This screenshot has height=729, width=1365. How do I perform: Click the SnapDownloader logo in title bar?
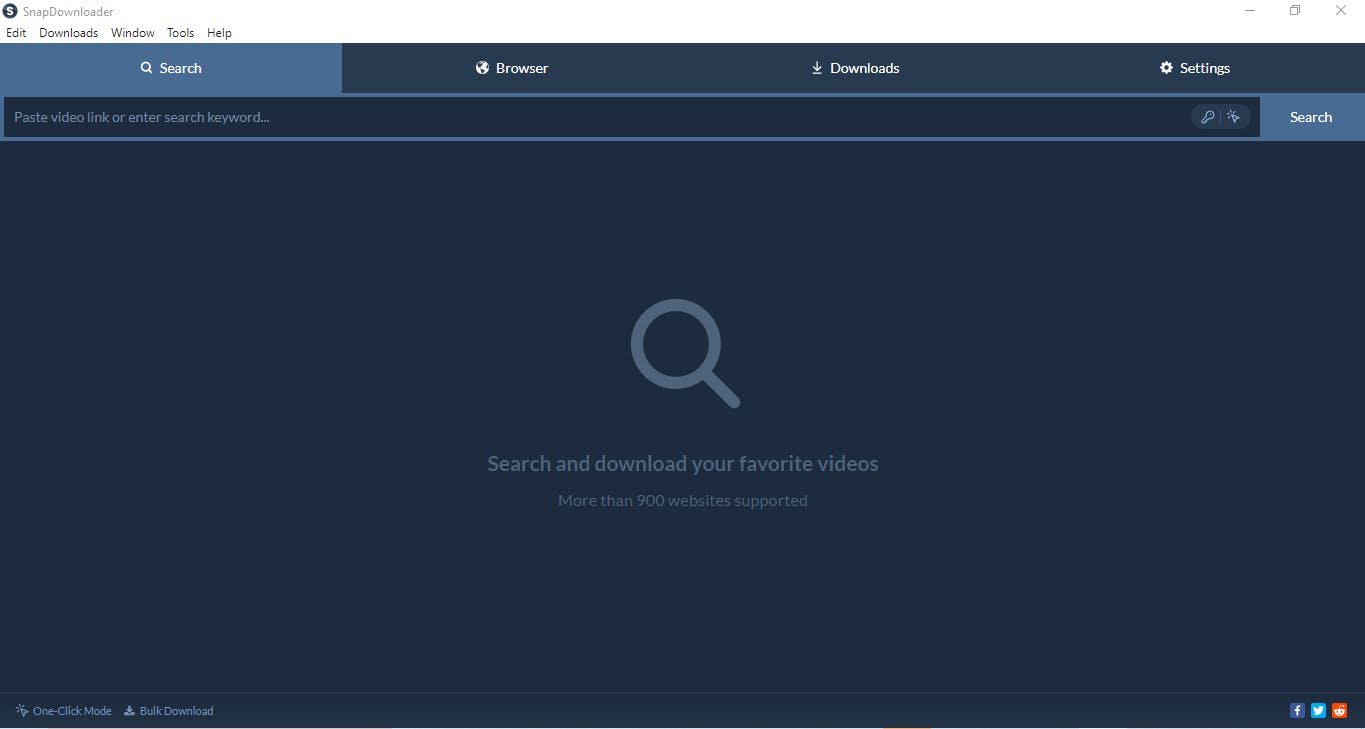click(10, 11)
